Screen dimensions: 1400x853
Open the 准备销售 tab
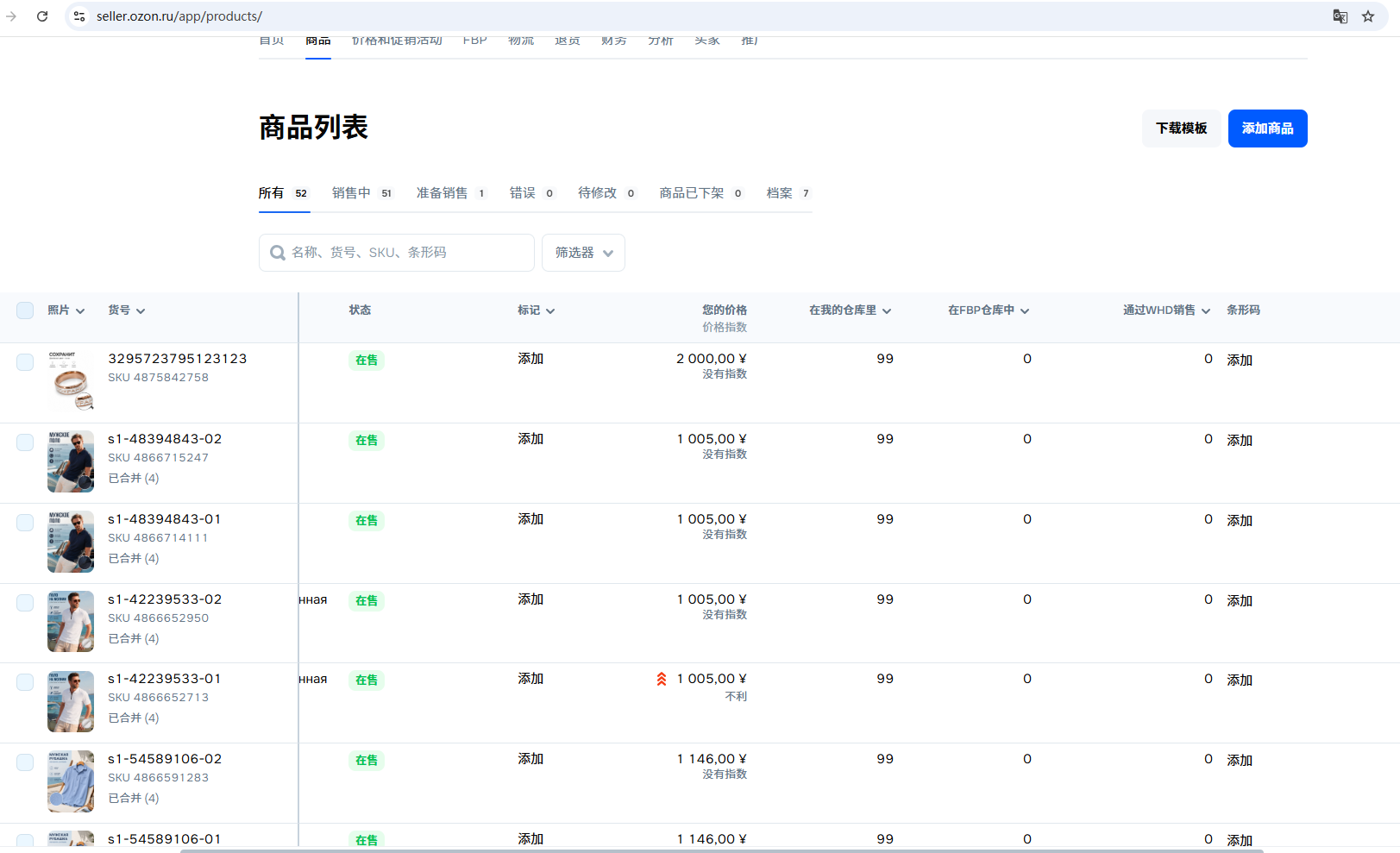coord(452,193)
